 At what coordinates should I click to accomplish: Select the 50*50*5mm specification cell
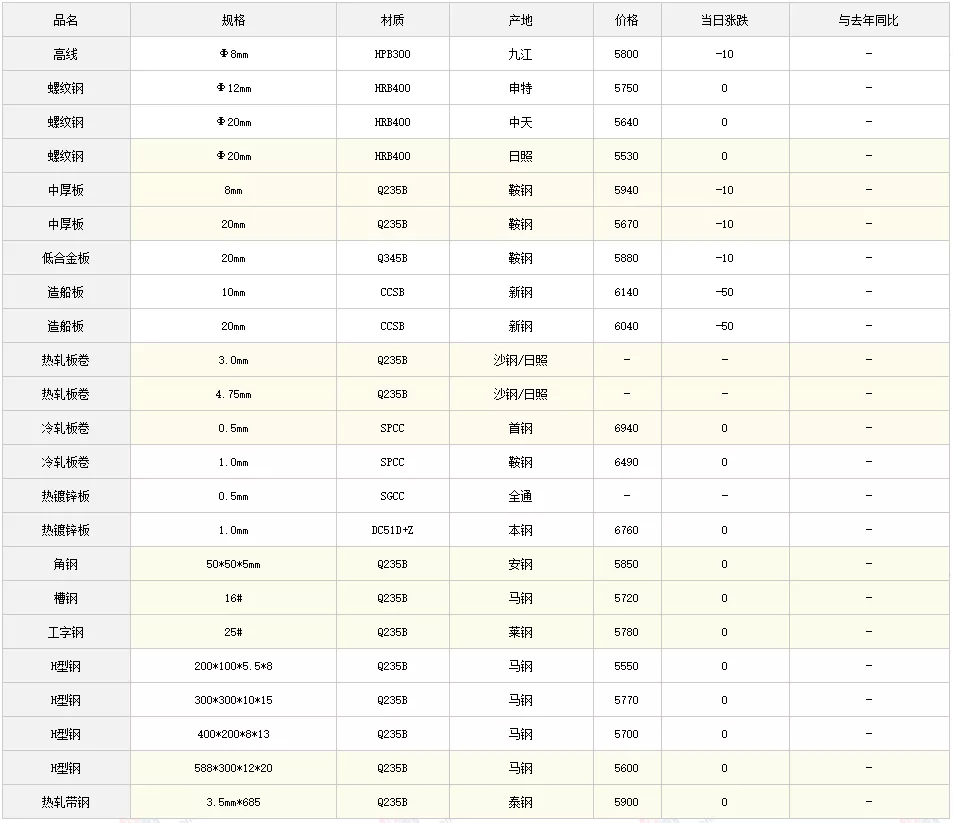click(x=233, y=565)
